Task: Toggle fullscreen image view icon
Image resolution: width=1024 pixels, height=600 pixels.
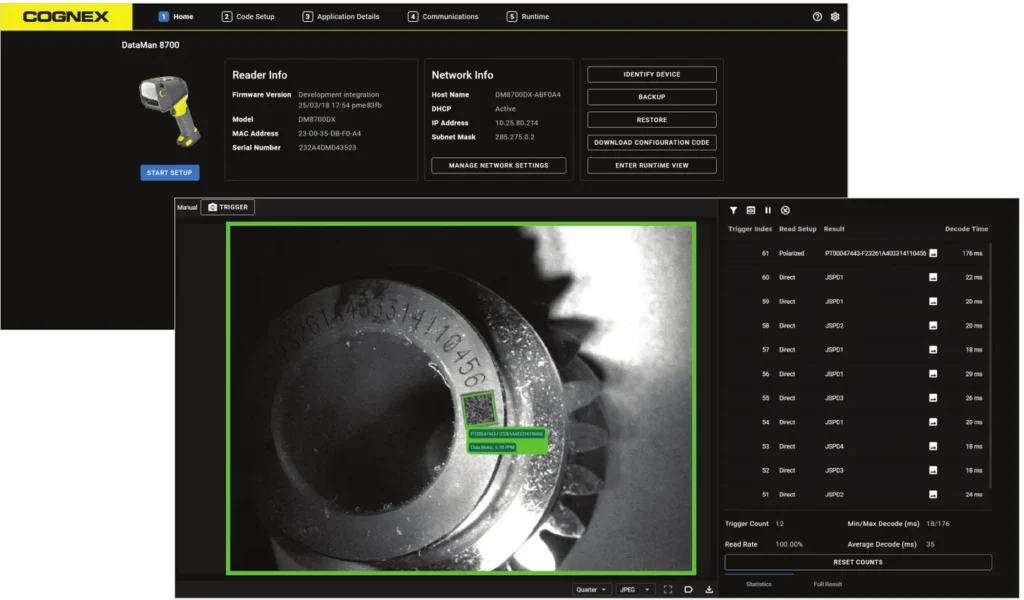Action: [667, 590]
